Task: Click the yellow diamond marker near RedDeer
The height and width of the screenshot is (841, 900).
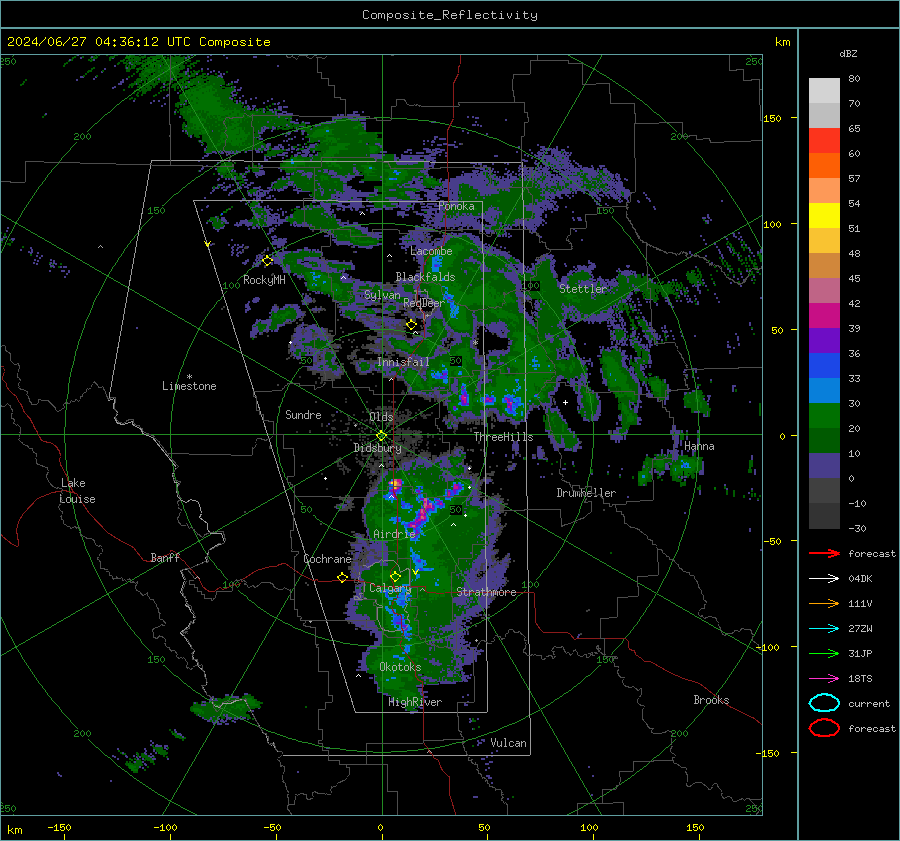Action: pyautogui.click(x=411, y=325)
